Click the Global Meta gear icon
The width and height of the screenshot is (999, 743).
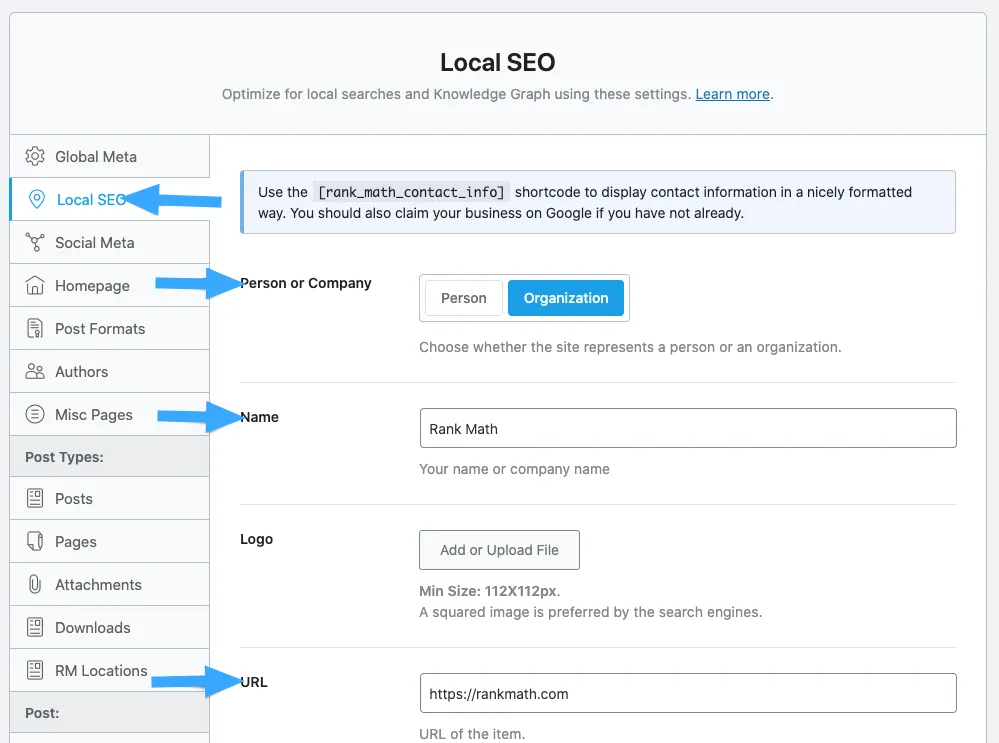(35, 156)
